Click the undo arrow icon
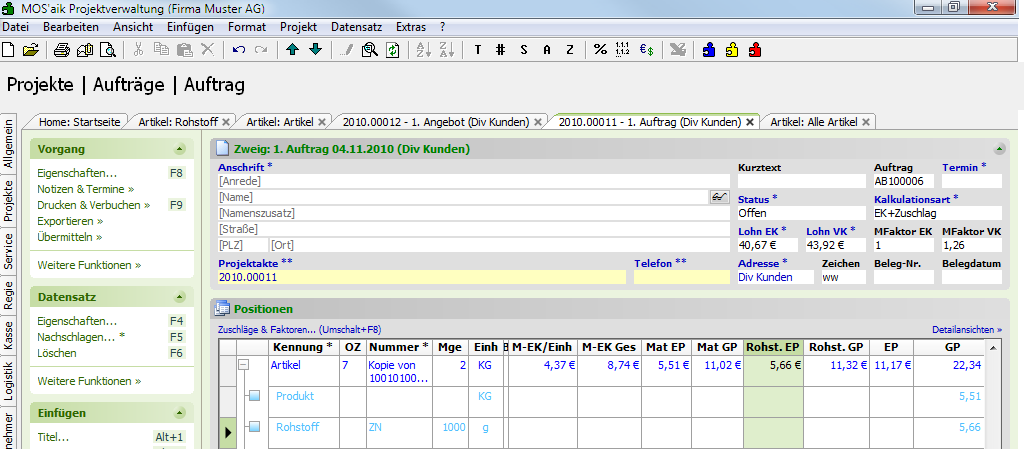The width and height of the screenshot is (1024, 449). [x=238, y=50]
